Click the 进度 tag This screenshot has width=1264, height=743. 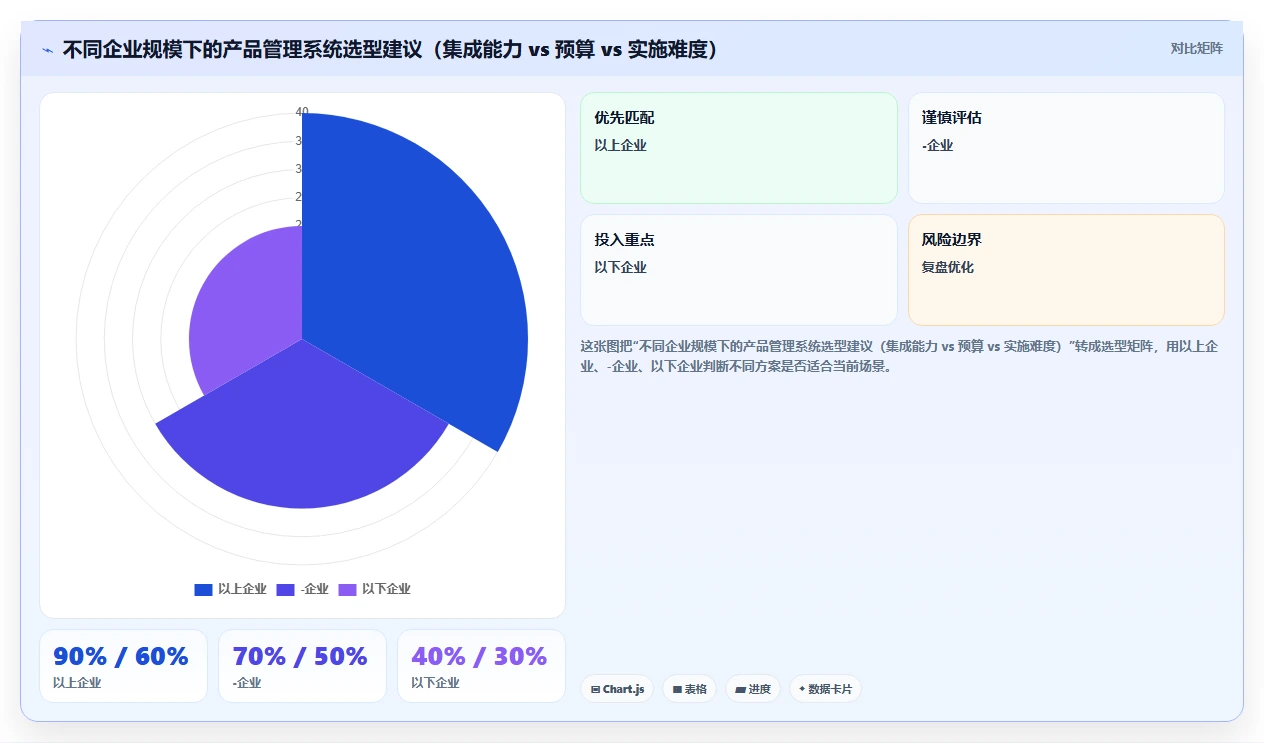tap(753, 689)
